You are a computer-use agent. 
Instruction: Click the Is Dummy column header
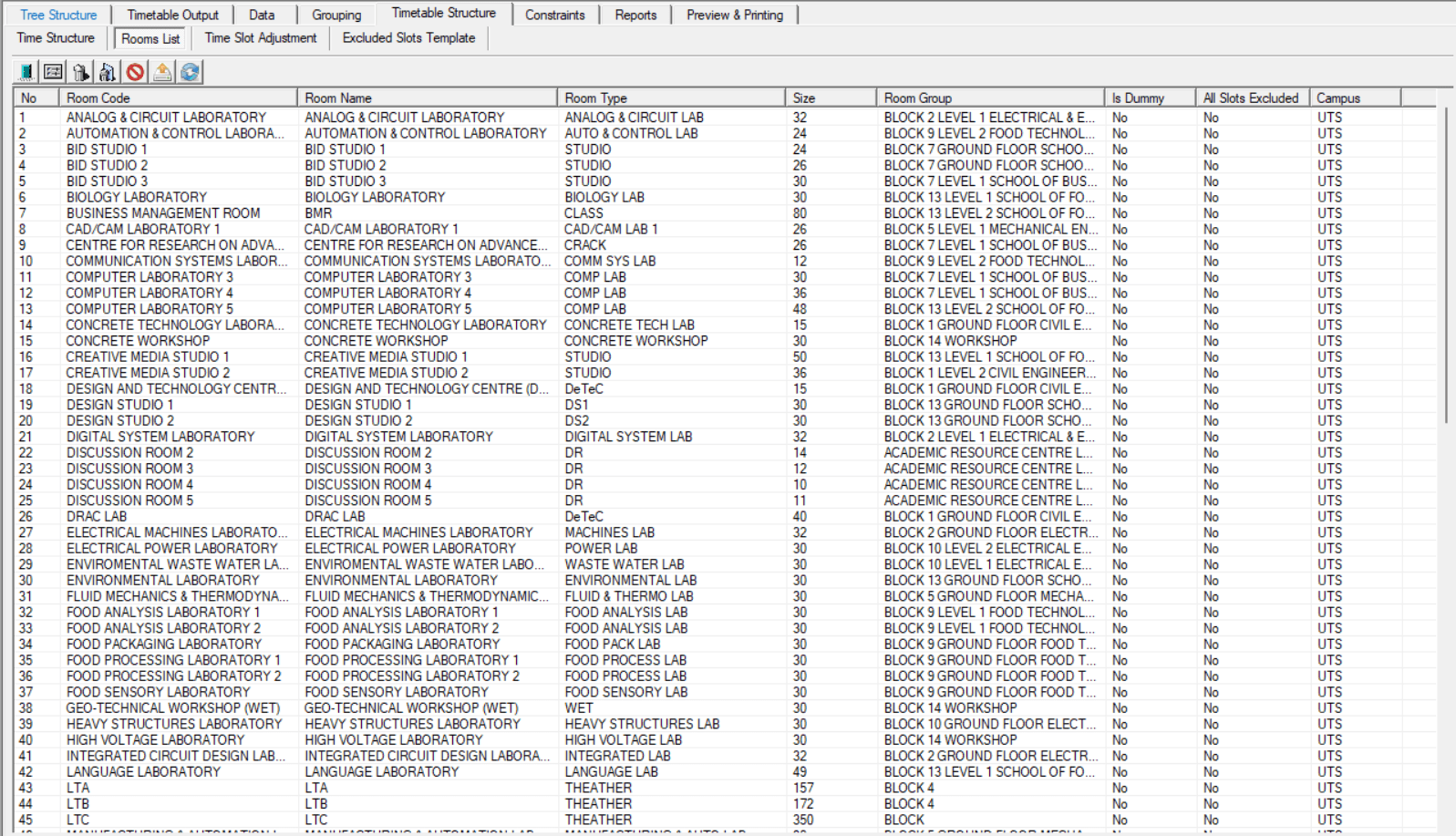pyautogui.click(x=1150, y=98)
